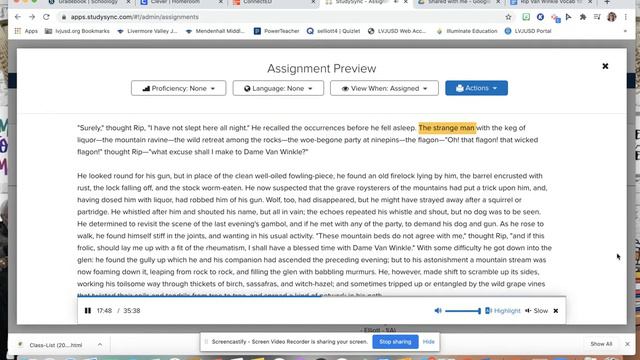The width and height of the screenshot is (640, 360).
Task: Open the LVJUSD Portal bookmark
Action: click(x=528, y=31)
